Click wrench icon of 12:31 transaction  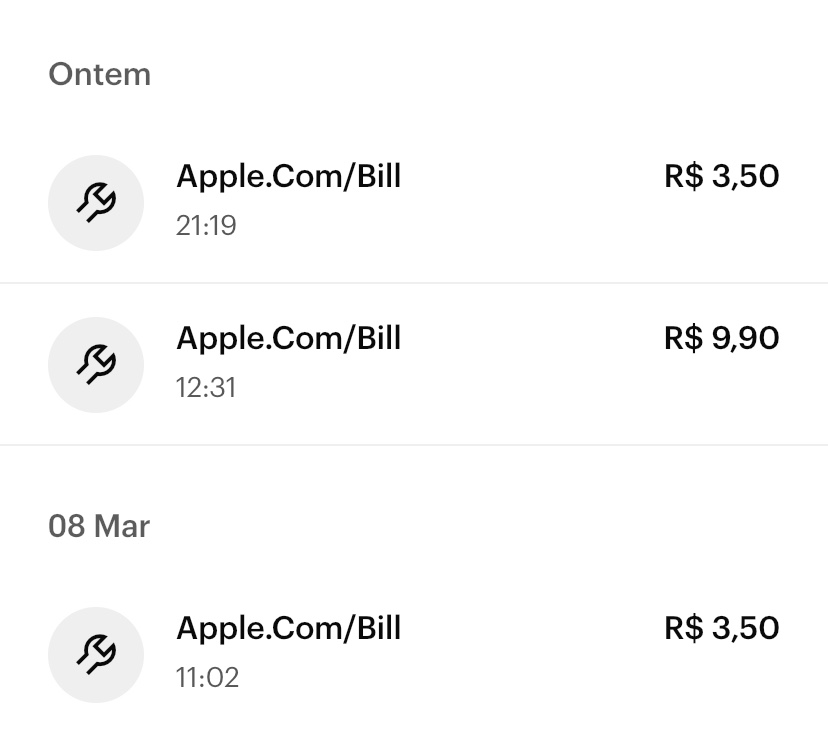tap(96, 365)
